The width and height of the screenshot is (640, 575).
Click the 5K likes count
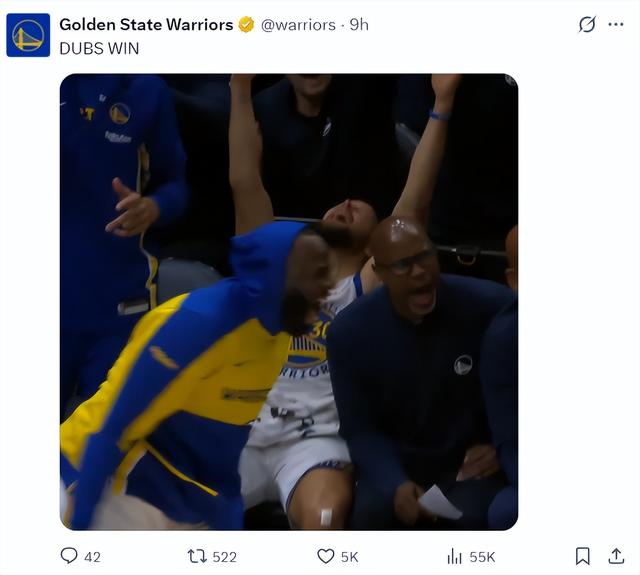click(x=349, y=557)
